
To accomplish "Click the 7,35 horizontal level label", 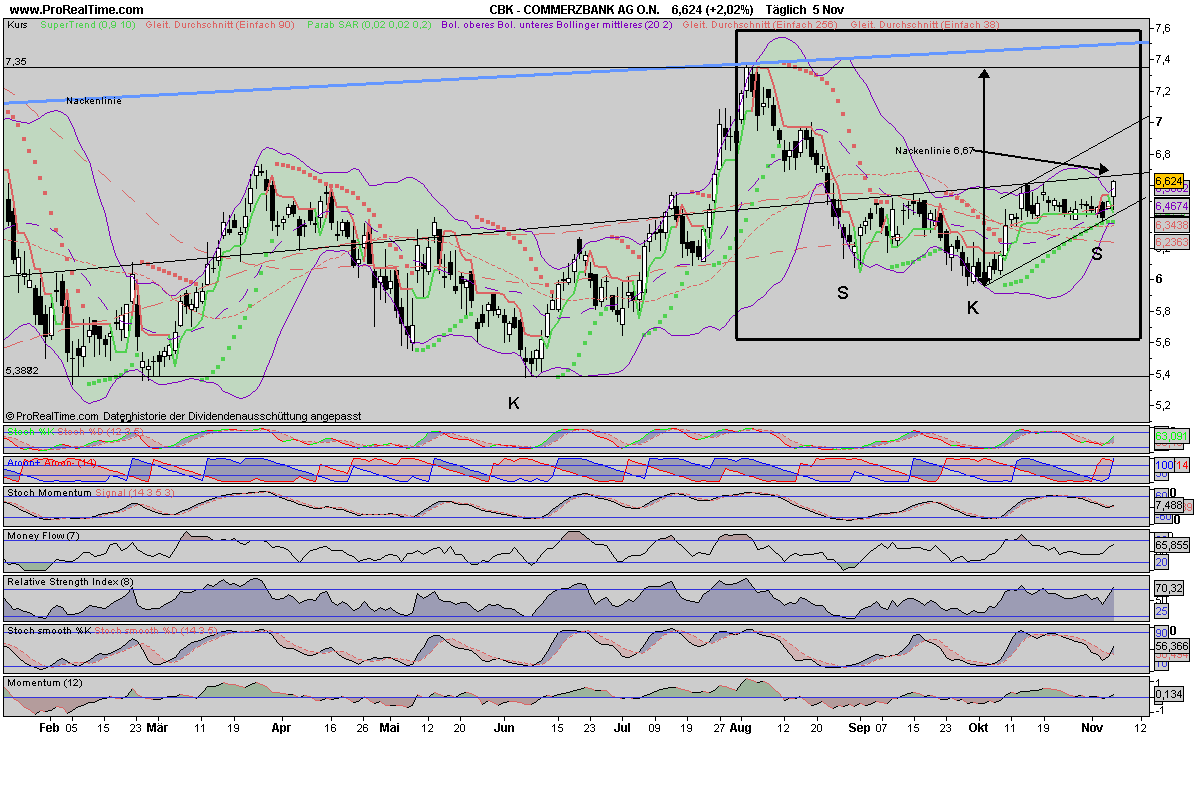I will [15, 62].
